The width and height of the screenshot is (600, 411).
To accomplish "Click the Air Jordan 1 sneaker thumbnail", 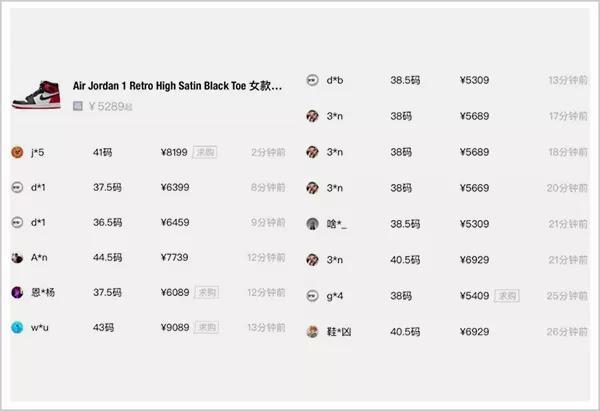I will tap(36, 95).
